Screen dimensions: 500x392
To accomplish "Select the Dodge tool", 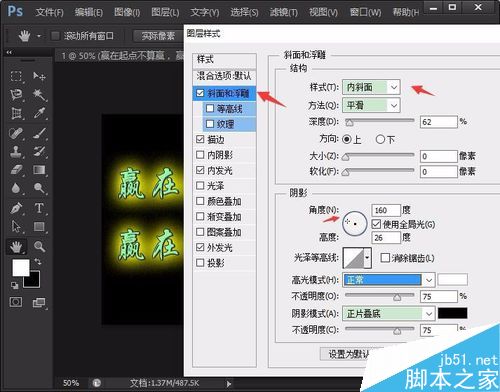I will coord(39,189).
